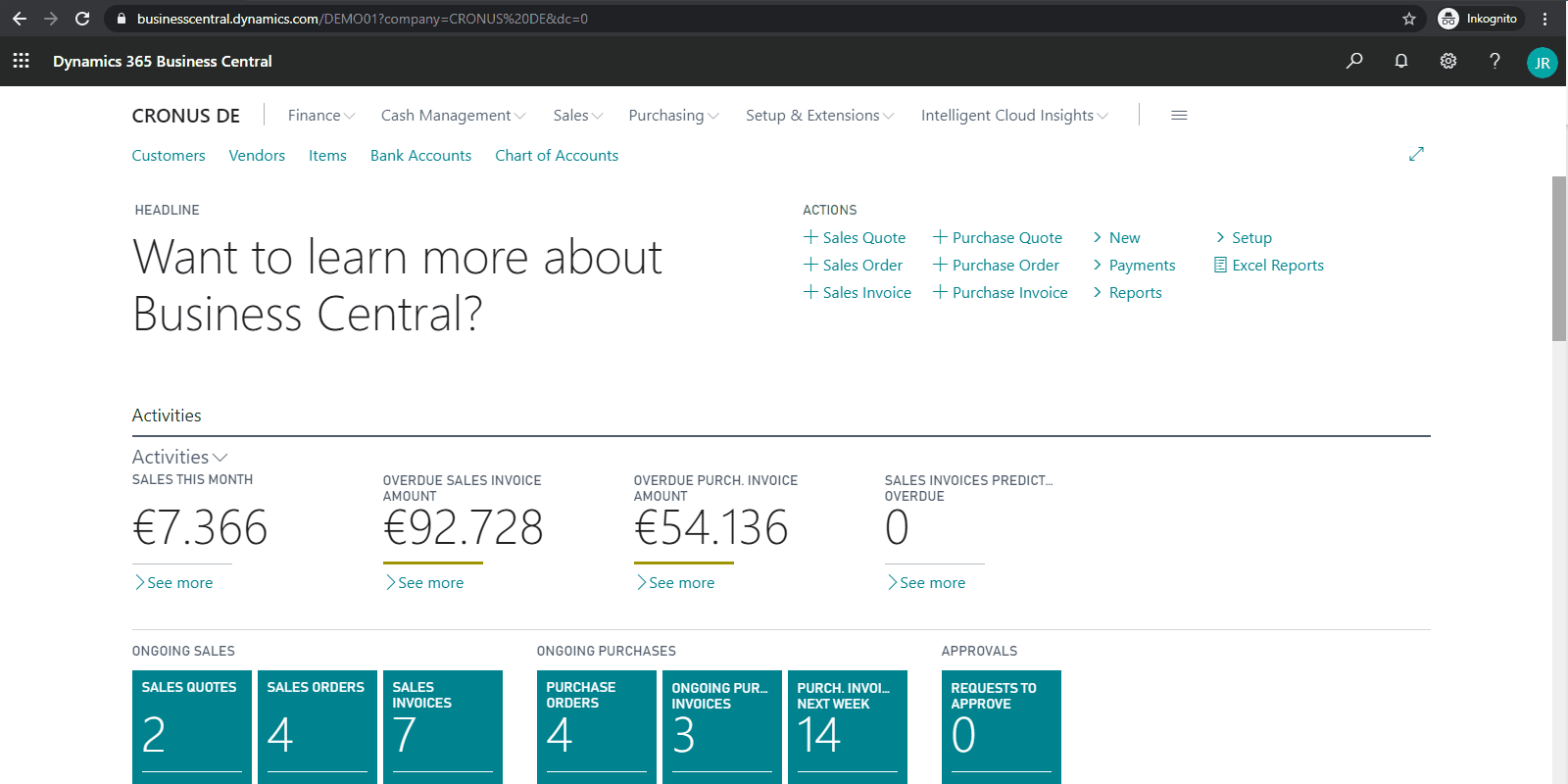Expand the Payments actions group
Image resolution: width=1568 pixels, height=784 pixels.
point(1134,265)
